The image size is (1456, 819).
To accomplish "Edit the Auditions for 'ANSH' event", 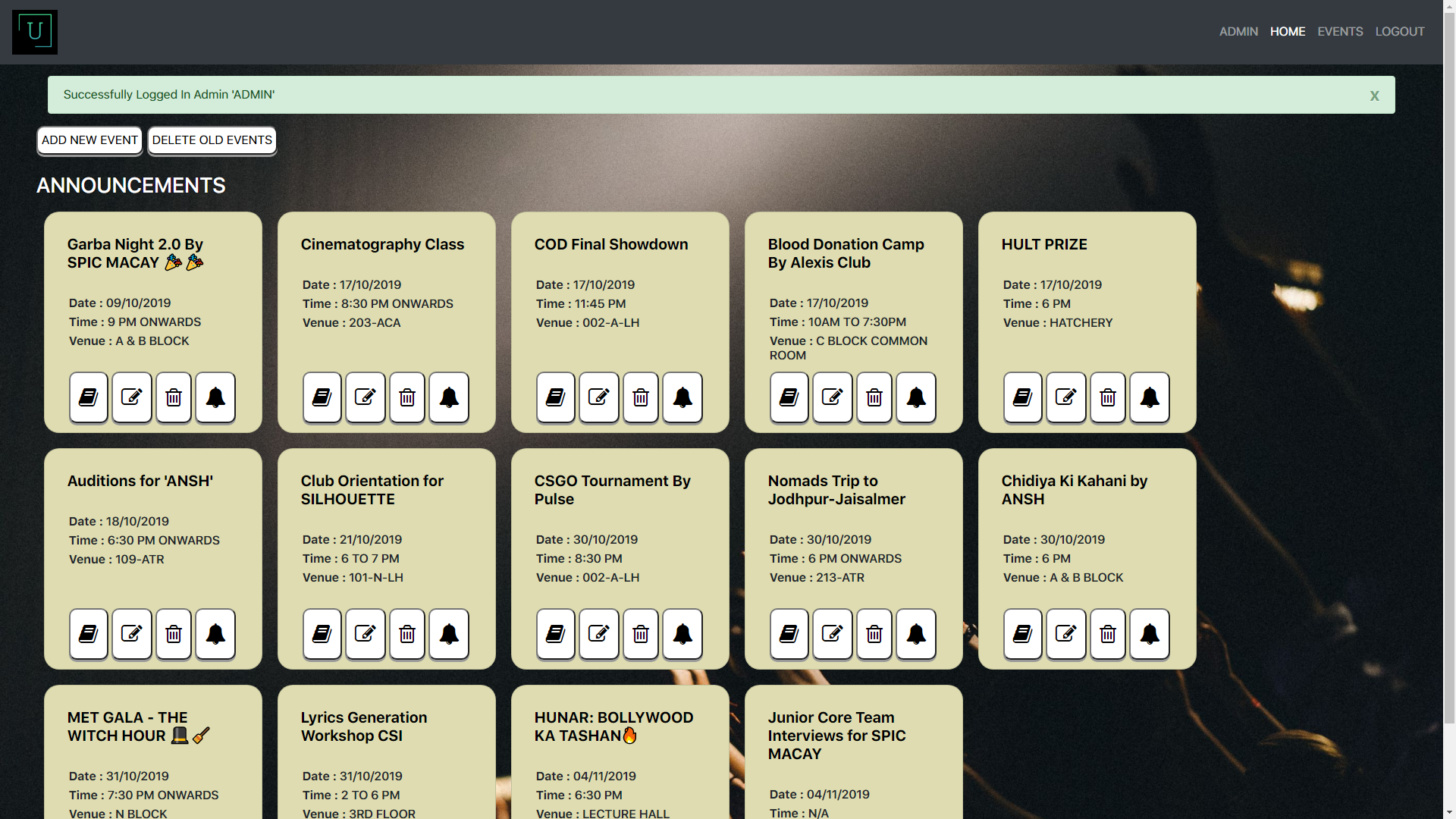I will coord(132,634).
